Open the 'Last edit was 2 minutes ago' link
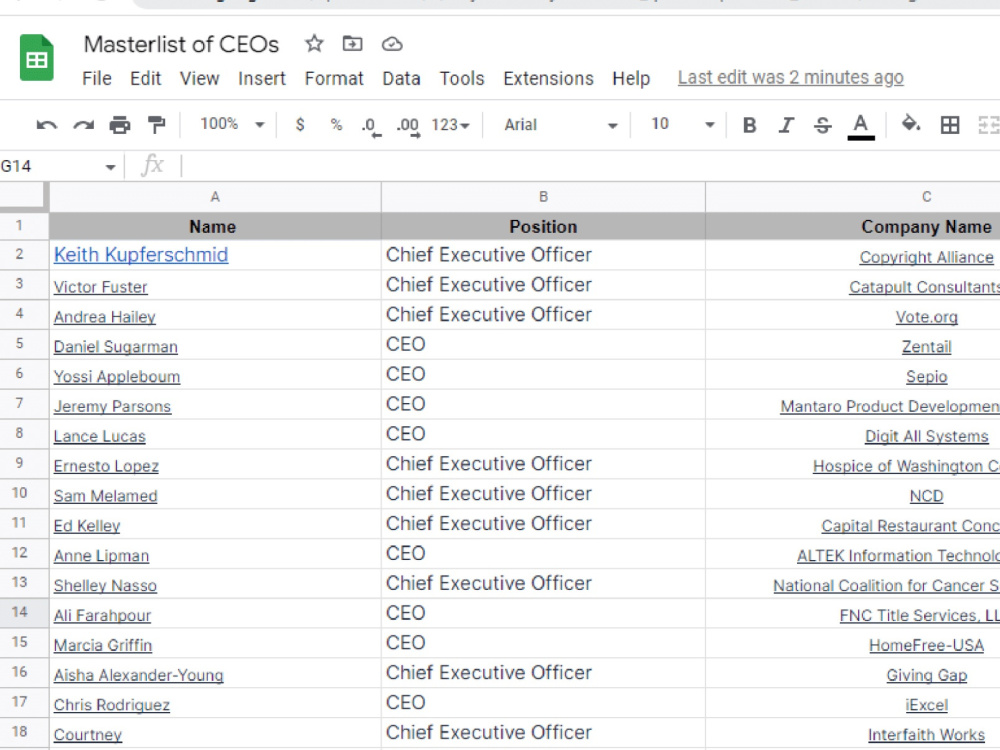This screenshot has height=750, width=1000. 790,77
